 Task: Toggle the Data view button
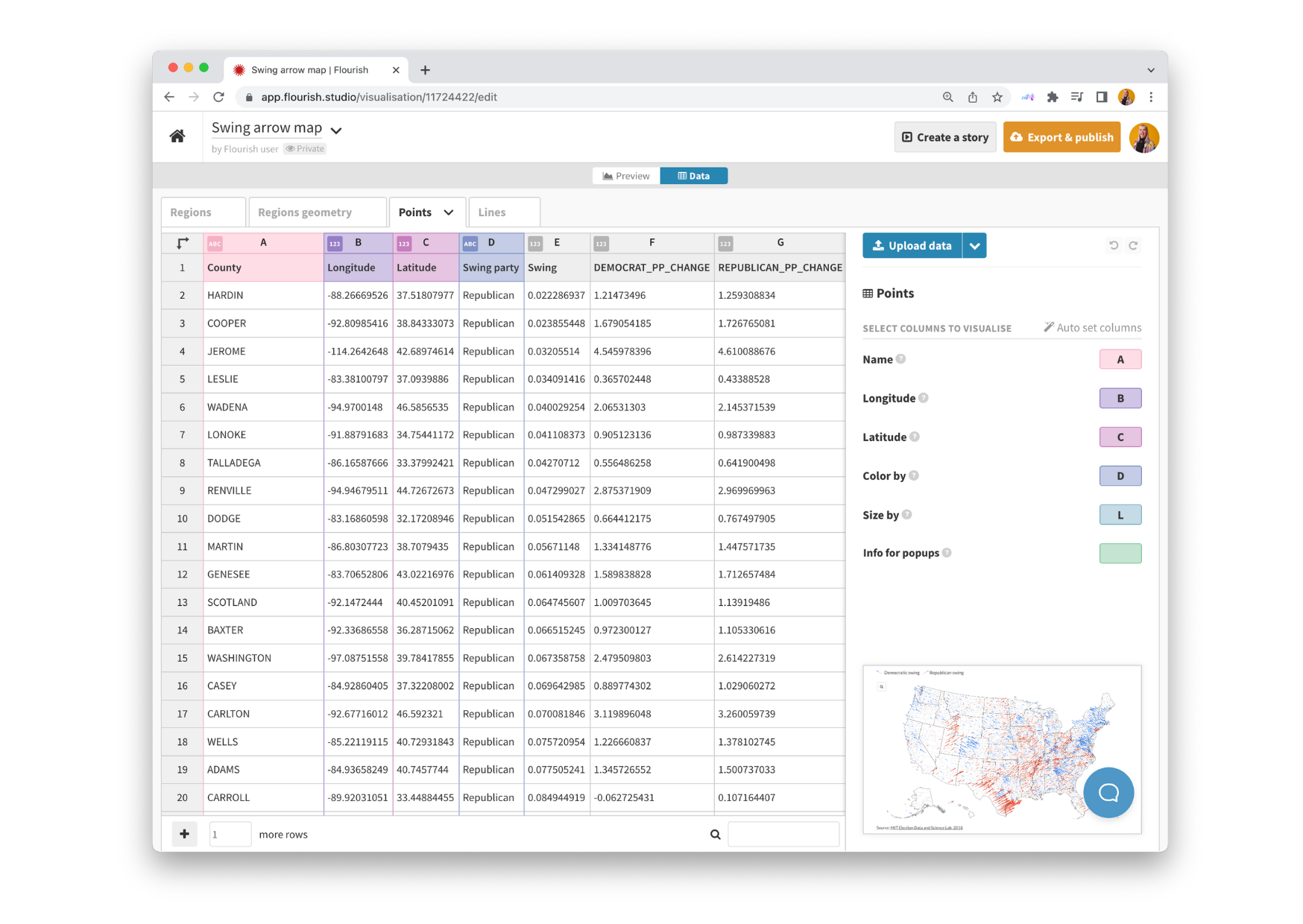[x=693, y=176]
